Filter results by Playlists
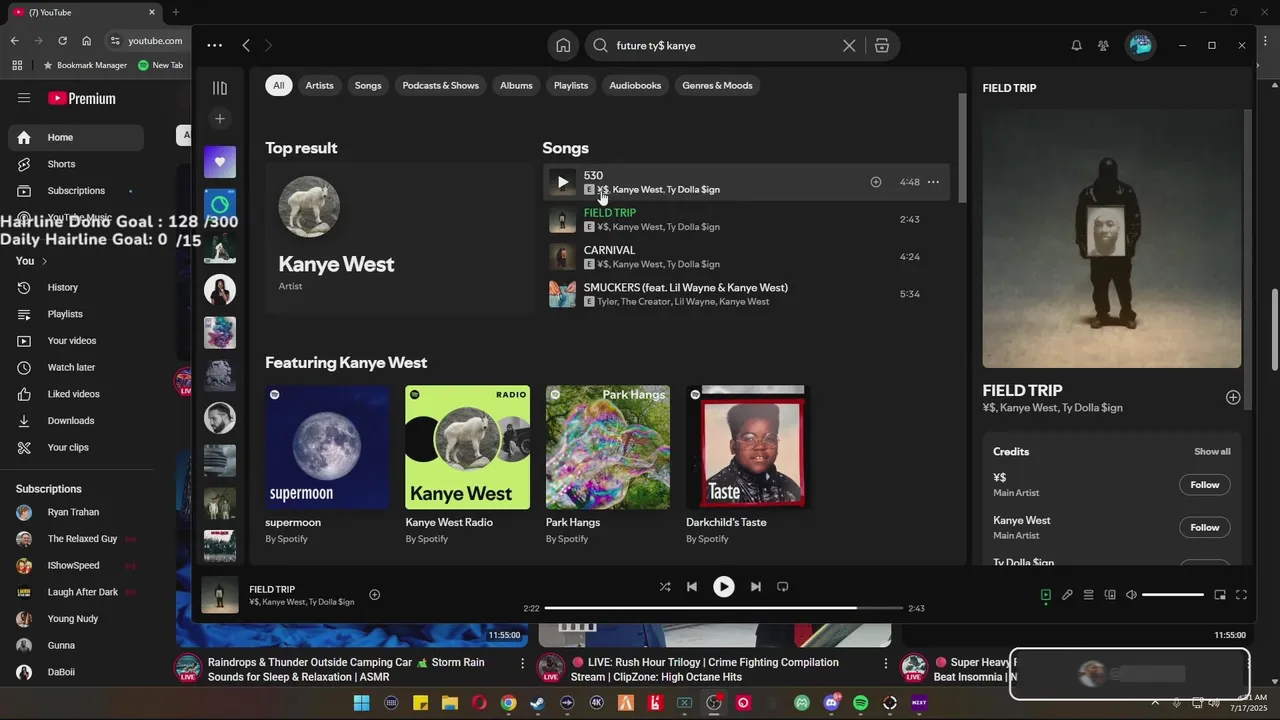 pos(571,85)
